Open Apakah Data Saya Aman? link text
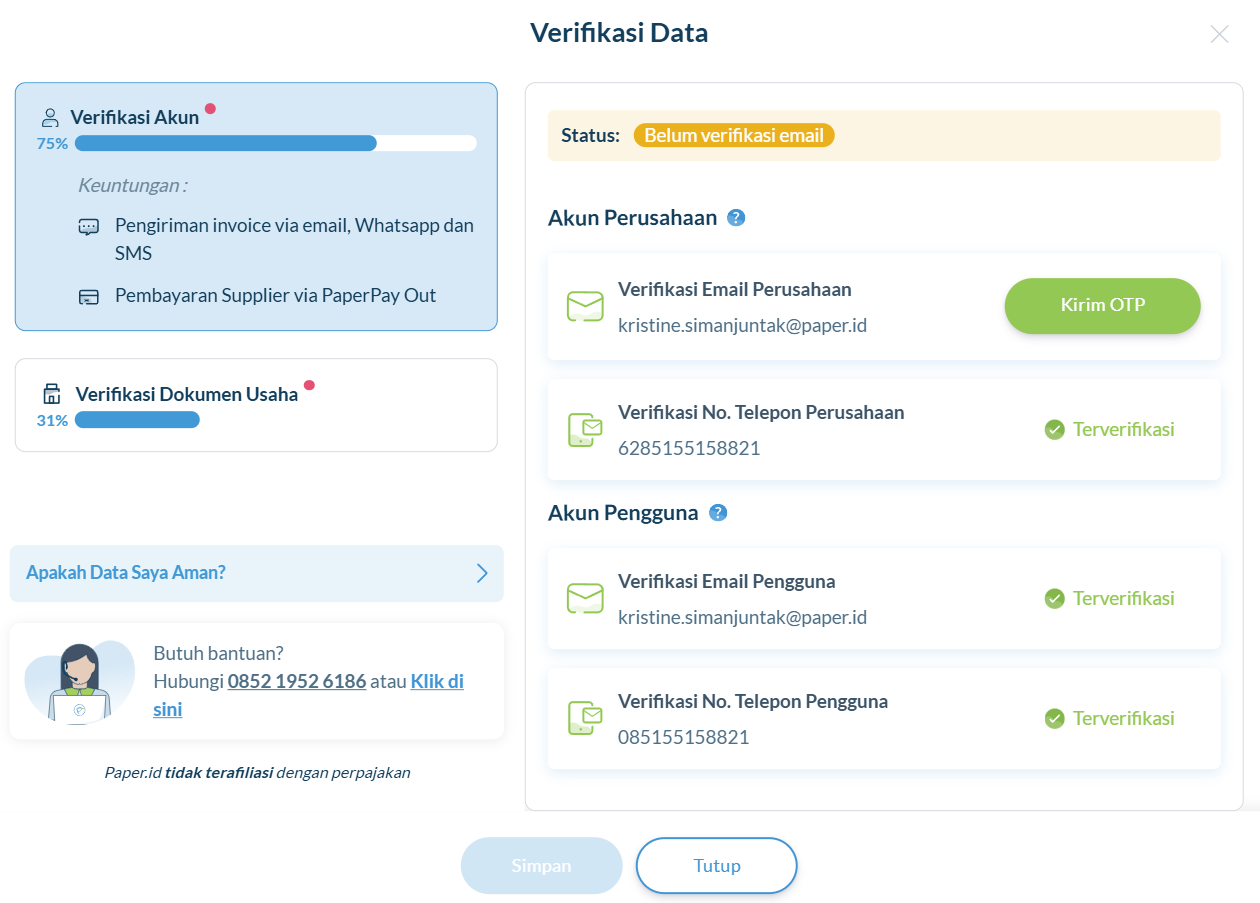Screen dimensions: 1260x903 click(126, 573)
